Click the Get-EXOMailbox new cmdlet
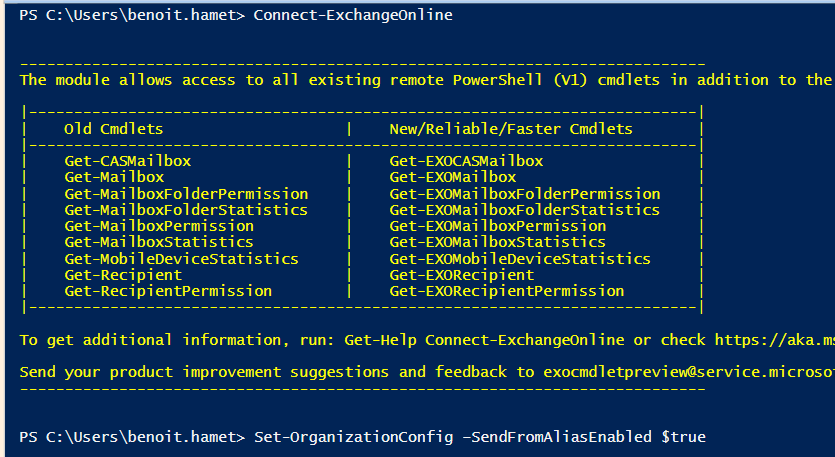The height and width of the screenshot is (457, 835). click(x=453, y=177)
